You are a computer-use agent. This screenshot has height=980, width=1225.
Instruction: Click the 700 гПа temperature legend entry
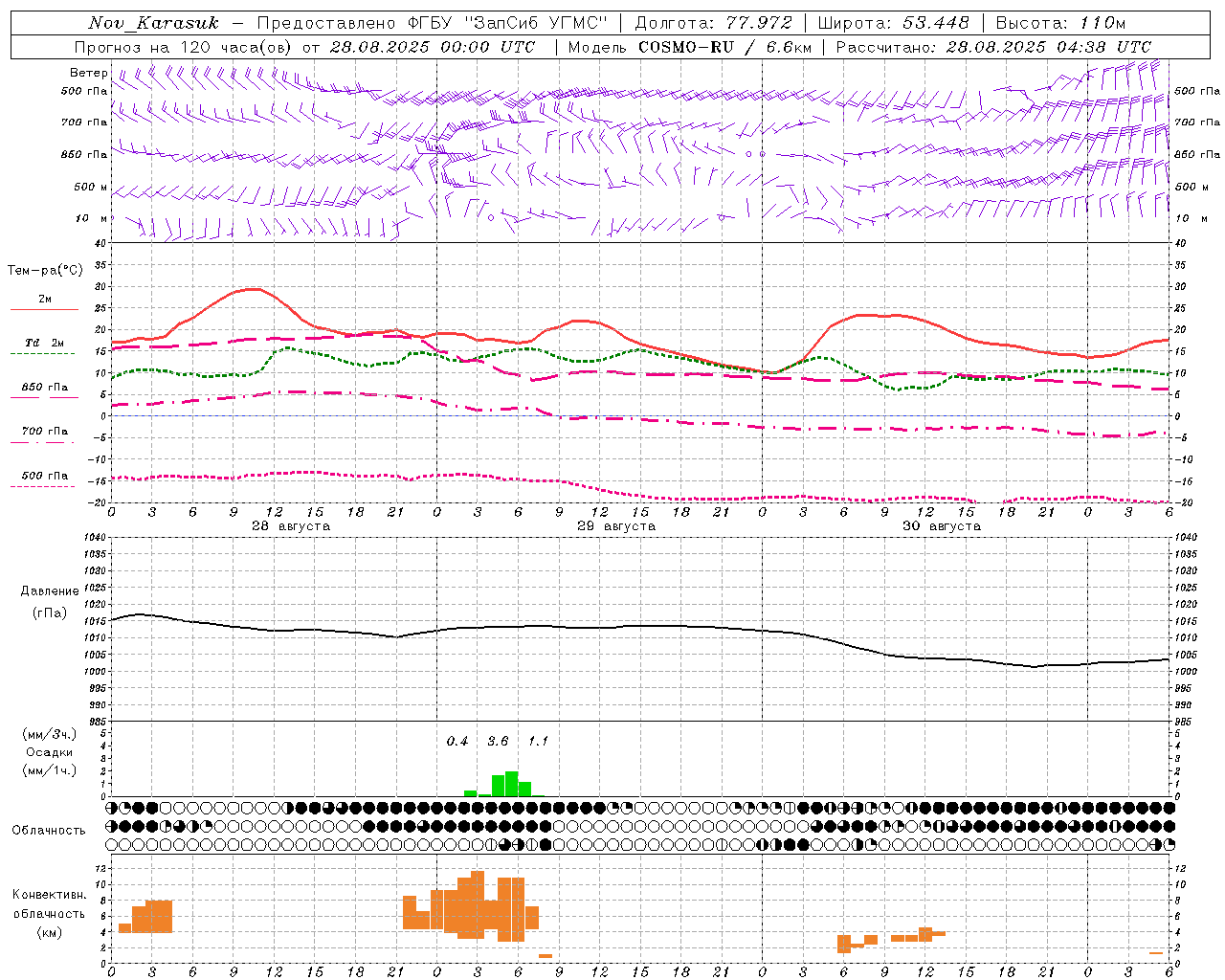click(45, 432)
